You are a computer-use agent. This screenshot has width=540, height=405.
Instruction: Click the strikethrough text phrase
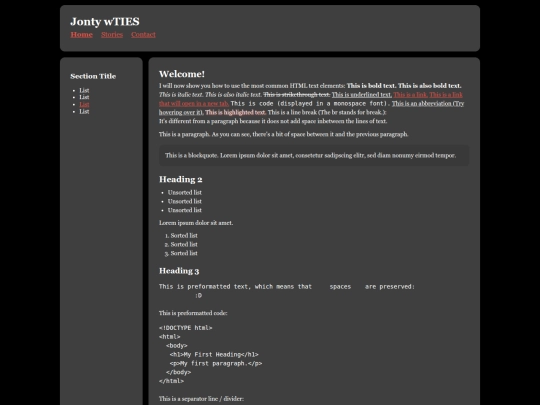(297, 95)
